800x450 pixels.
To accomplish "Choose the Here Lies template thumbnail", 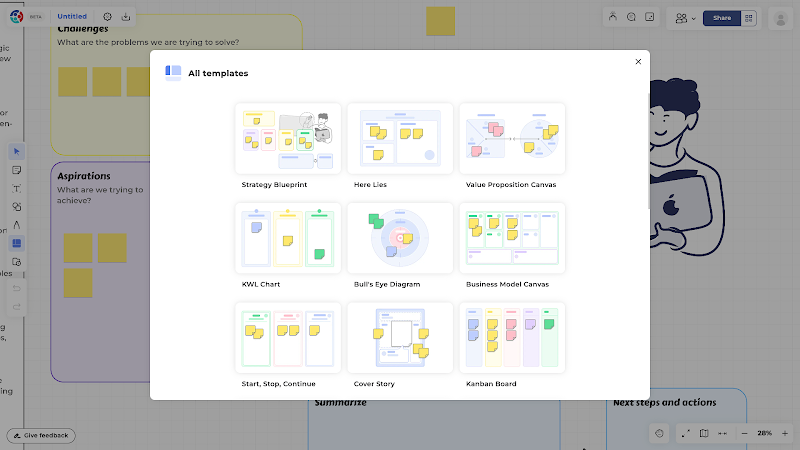I will (x=400, y=138).
